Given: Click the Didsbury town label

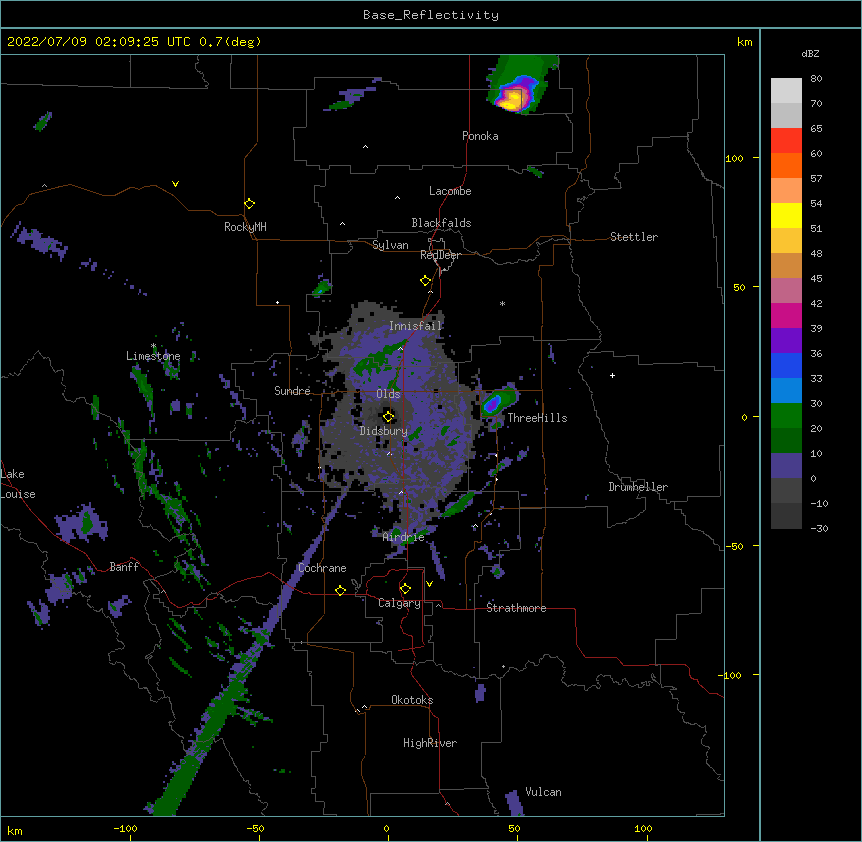Looking at the screenshot, I should [x=384, y=431].
